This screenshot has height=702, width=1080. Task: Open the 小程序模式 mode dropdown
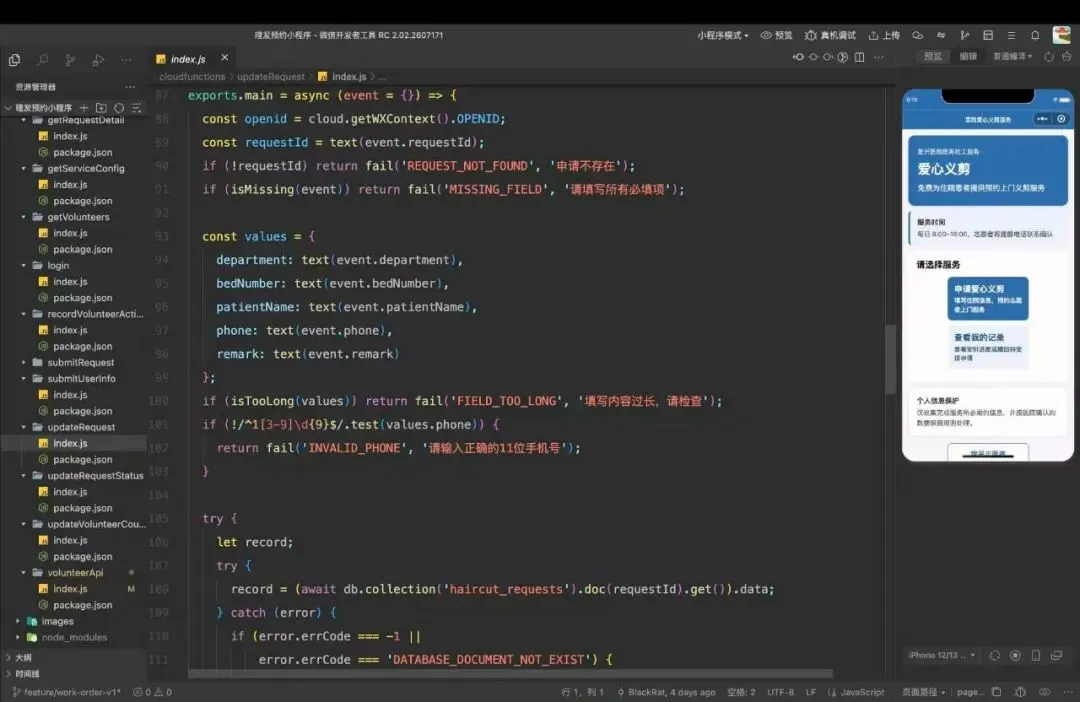723,35
